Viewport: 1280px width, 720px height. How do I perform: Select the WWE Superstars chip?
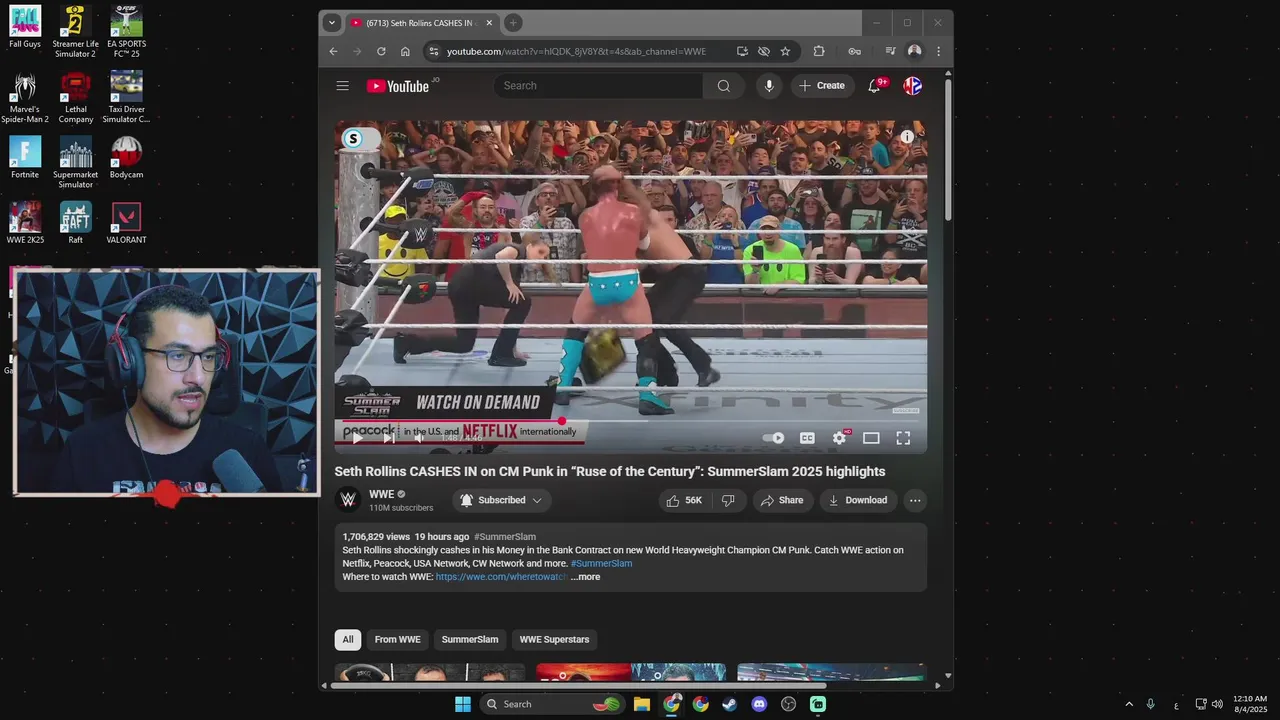click(554, 640)
